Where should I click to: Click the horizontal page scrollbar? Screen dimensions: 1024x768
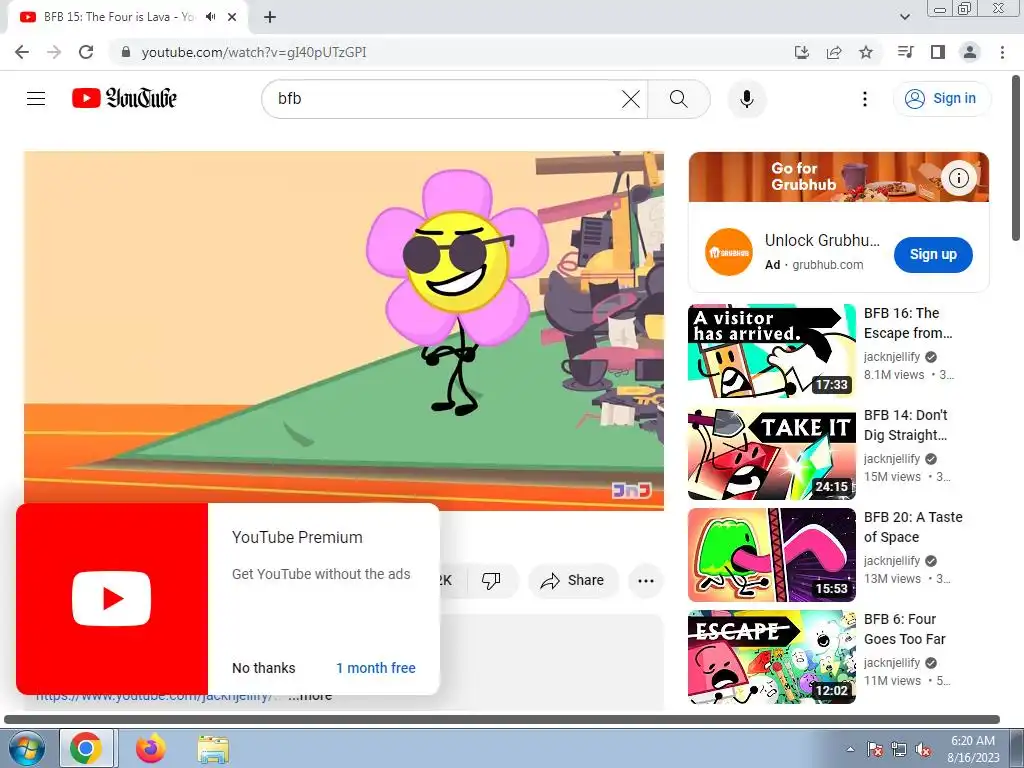tap(502, 719)
